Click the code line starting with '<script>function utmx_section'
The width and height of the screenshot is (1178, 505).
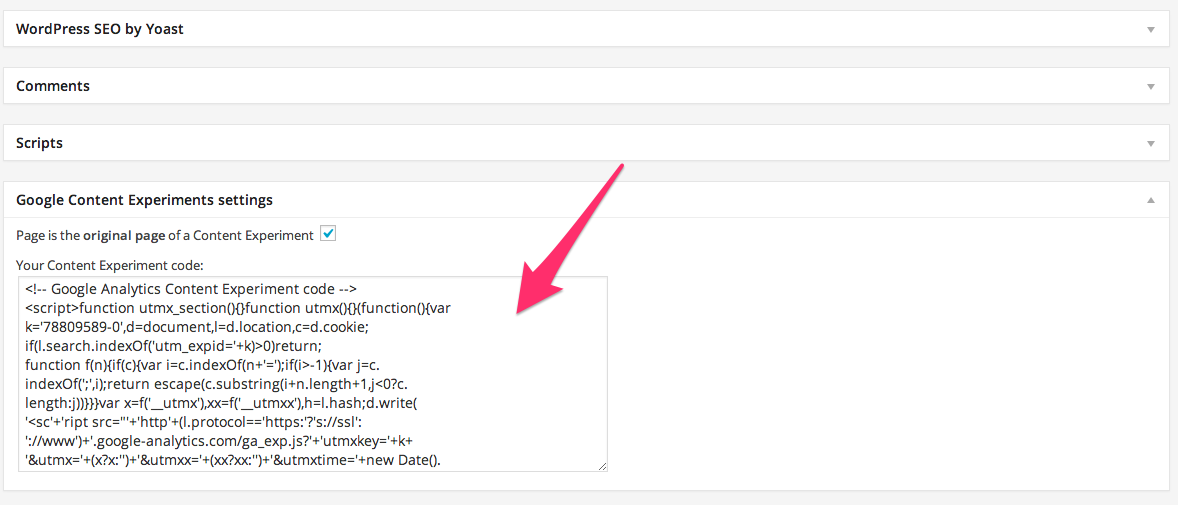coord(237,308)
